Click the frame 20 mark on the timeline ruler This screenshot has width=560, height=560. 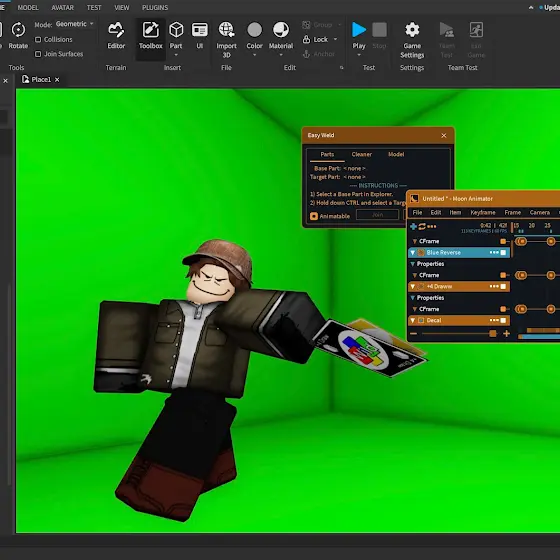tap(531, 225)
